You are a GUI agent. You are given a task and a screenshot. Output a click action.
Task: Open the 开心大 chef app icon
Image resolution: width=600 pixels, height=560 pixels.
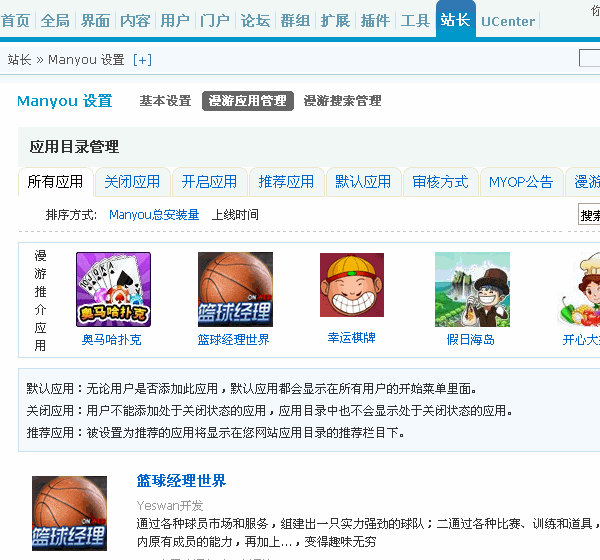(x=579, y=289)
